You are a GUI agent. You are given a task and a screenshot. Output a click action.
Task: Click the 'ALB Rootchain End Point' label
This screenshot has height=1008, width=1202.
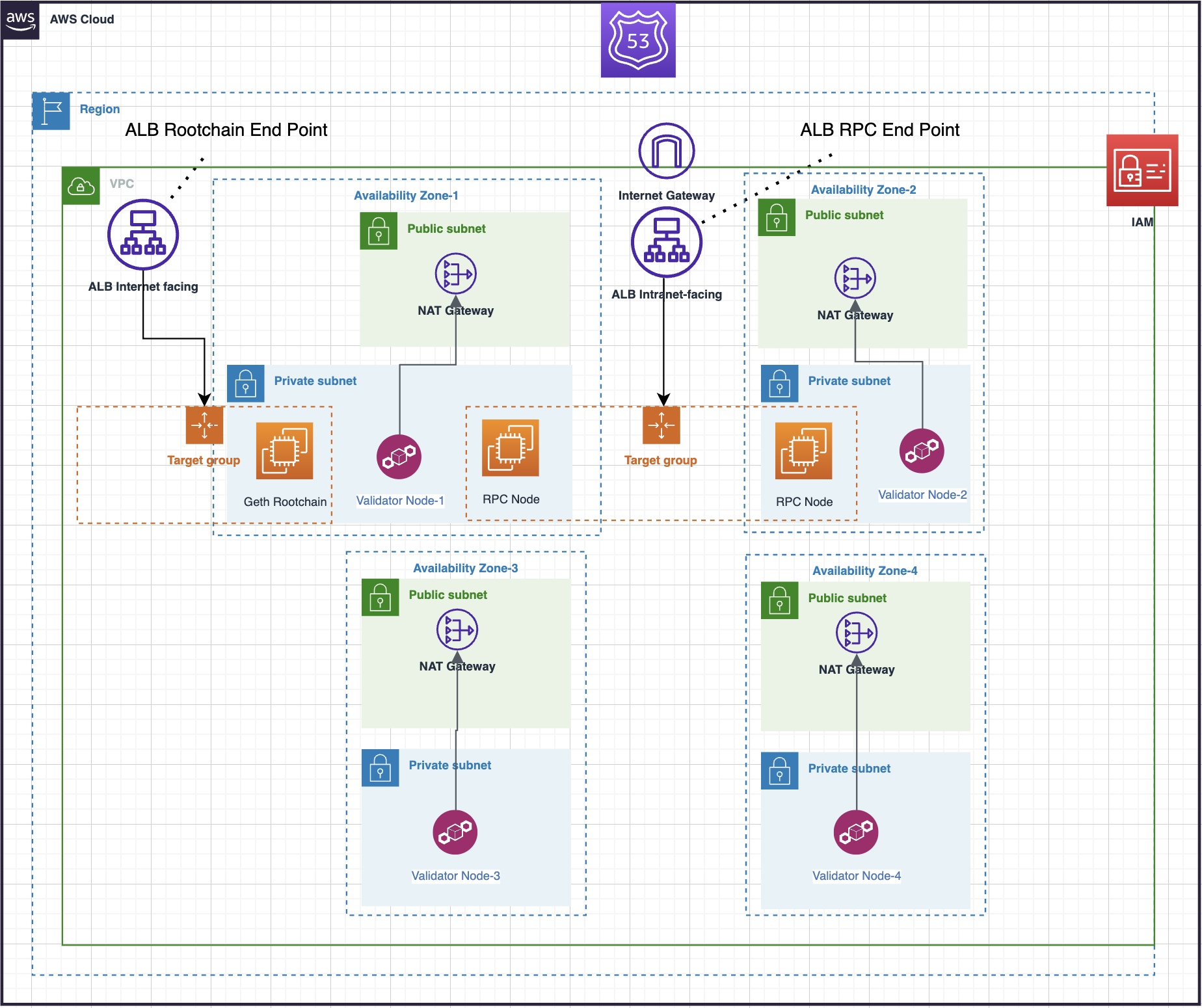(226, 130)
